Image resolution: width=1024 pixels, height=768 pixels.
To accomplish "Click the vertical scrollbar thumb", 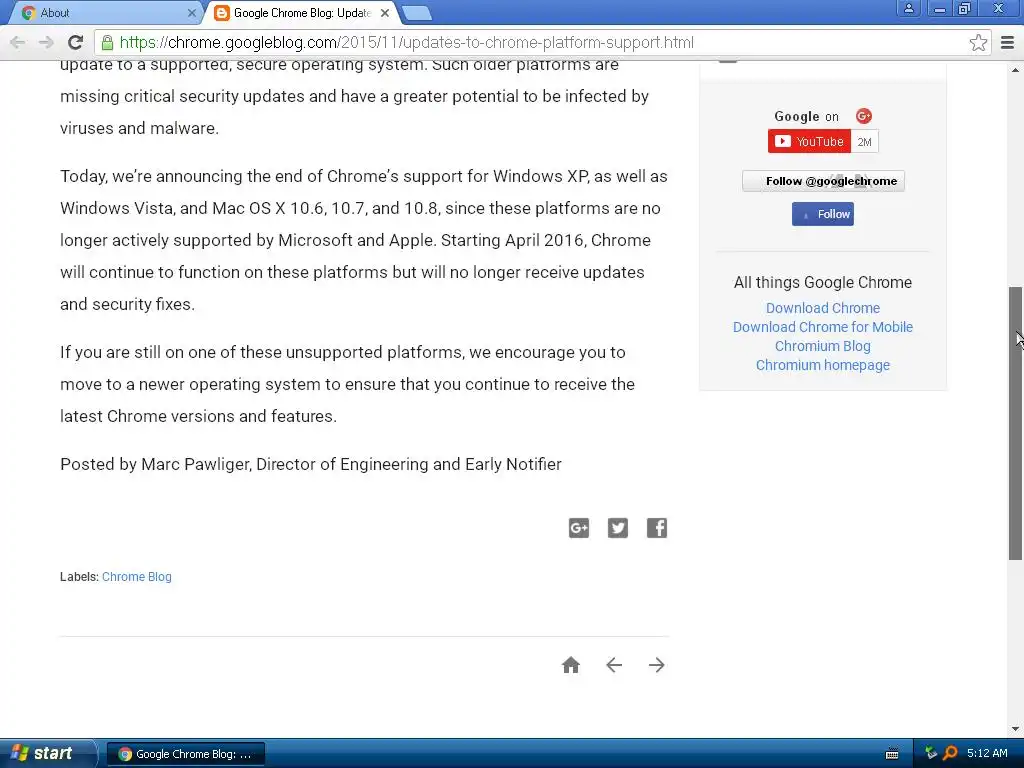I will point(1015,423).
